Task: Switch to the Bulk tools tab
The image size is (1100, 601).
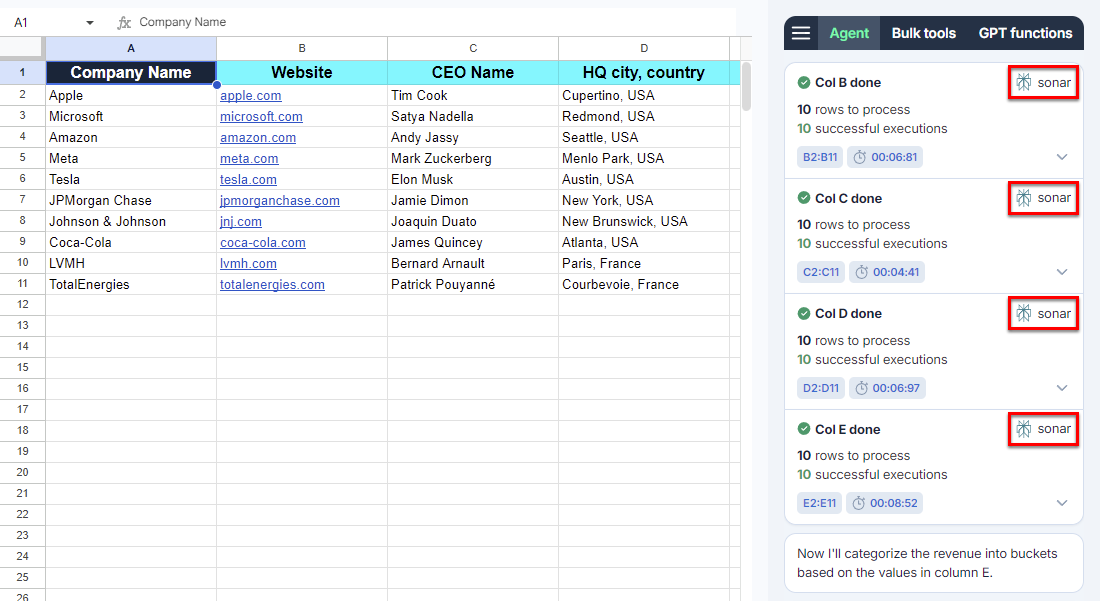Action: click(x=923, y=33)
